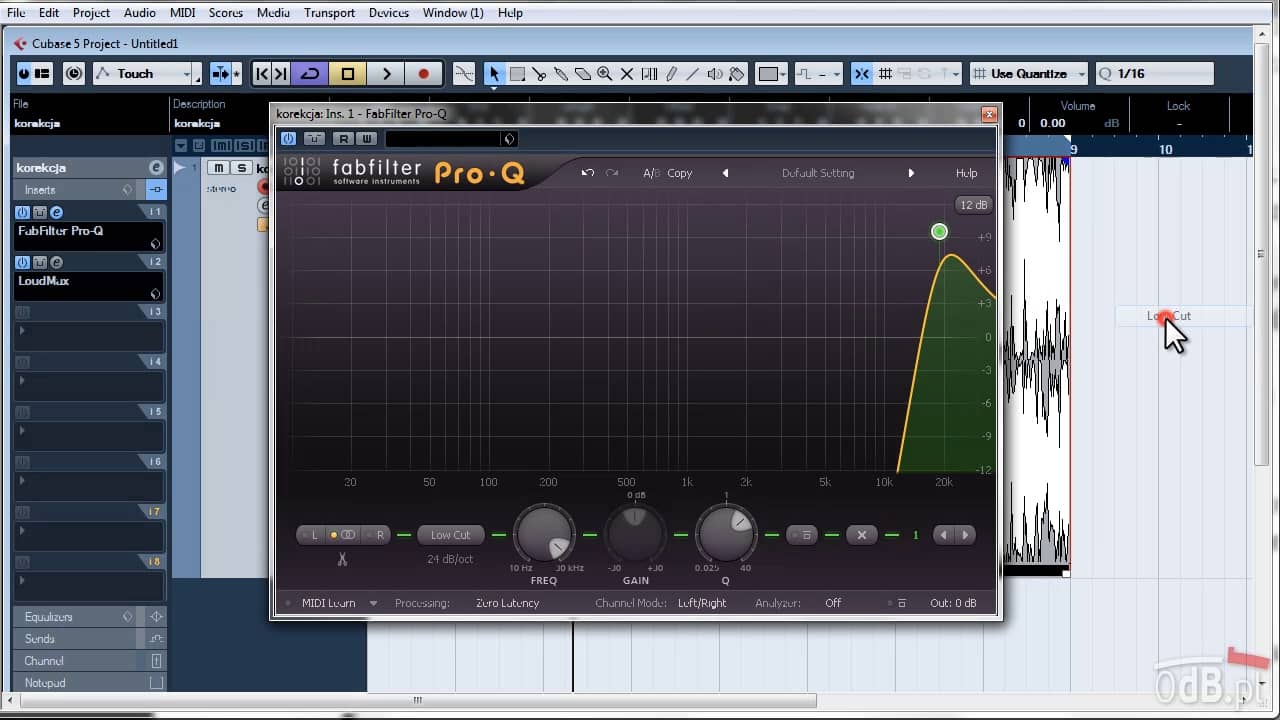Click Go to next marker button
The width and height of the screenshot is (1280, 720).
(281, 74)
